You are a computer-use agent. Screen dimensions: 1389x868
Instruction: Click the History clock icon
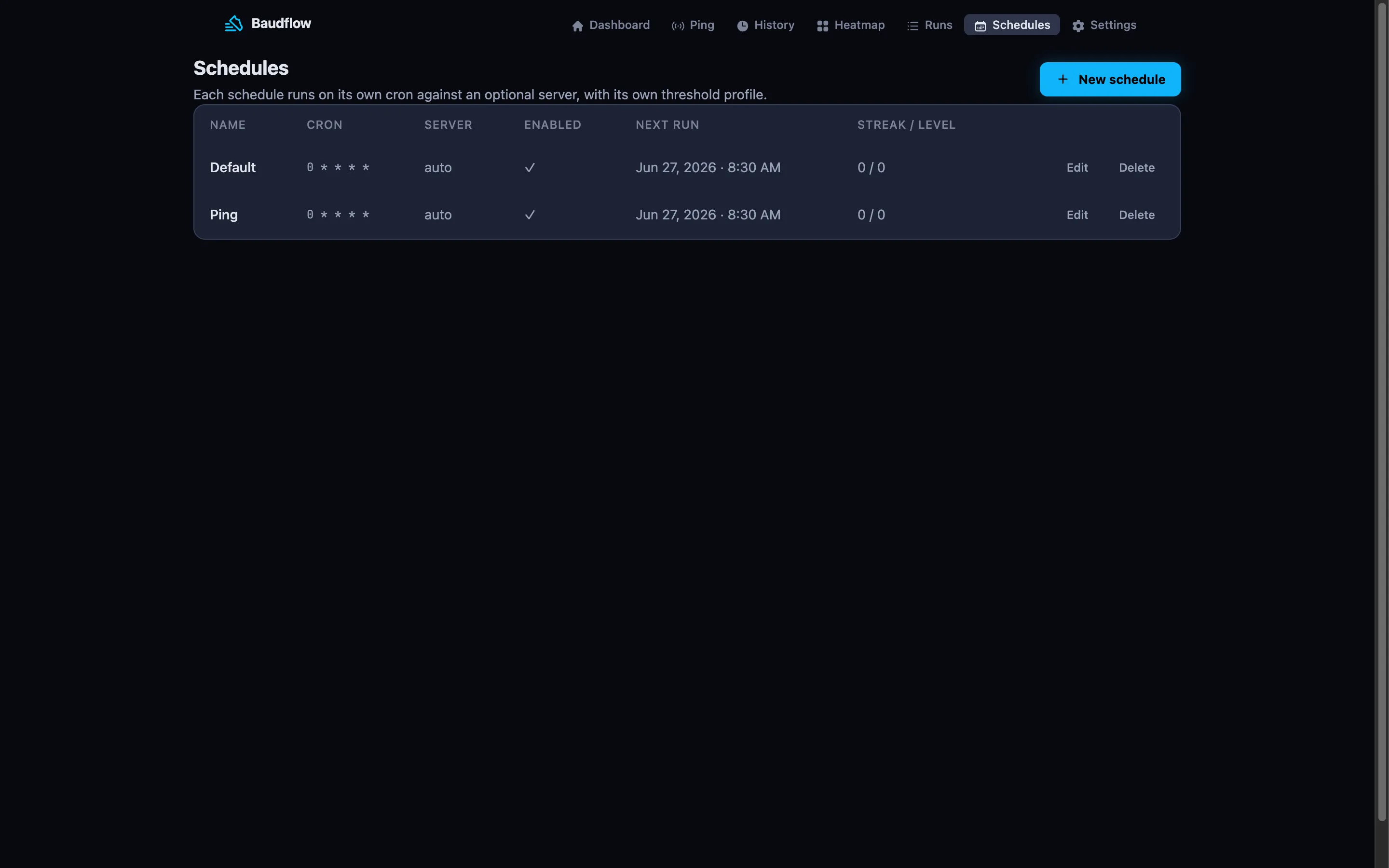[x=742, y=26]
